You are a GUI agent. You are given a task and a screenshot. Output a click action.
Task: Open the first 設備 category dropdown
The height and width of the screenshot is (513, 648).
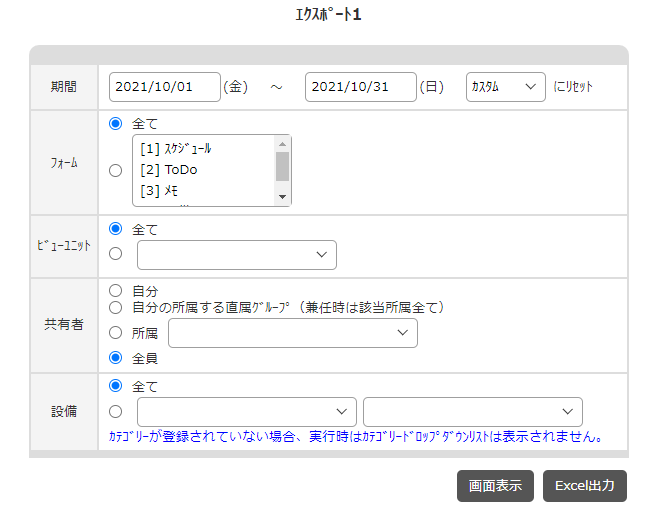tap(247, 412)
